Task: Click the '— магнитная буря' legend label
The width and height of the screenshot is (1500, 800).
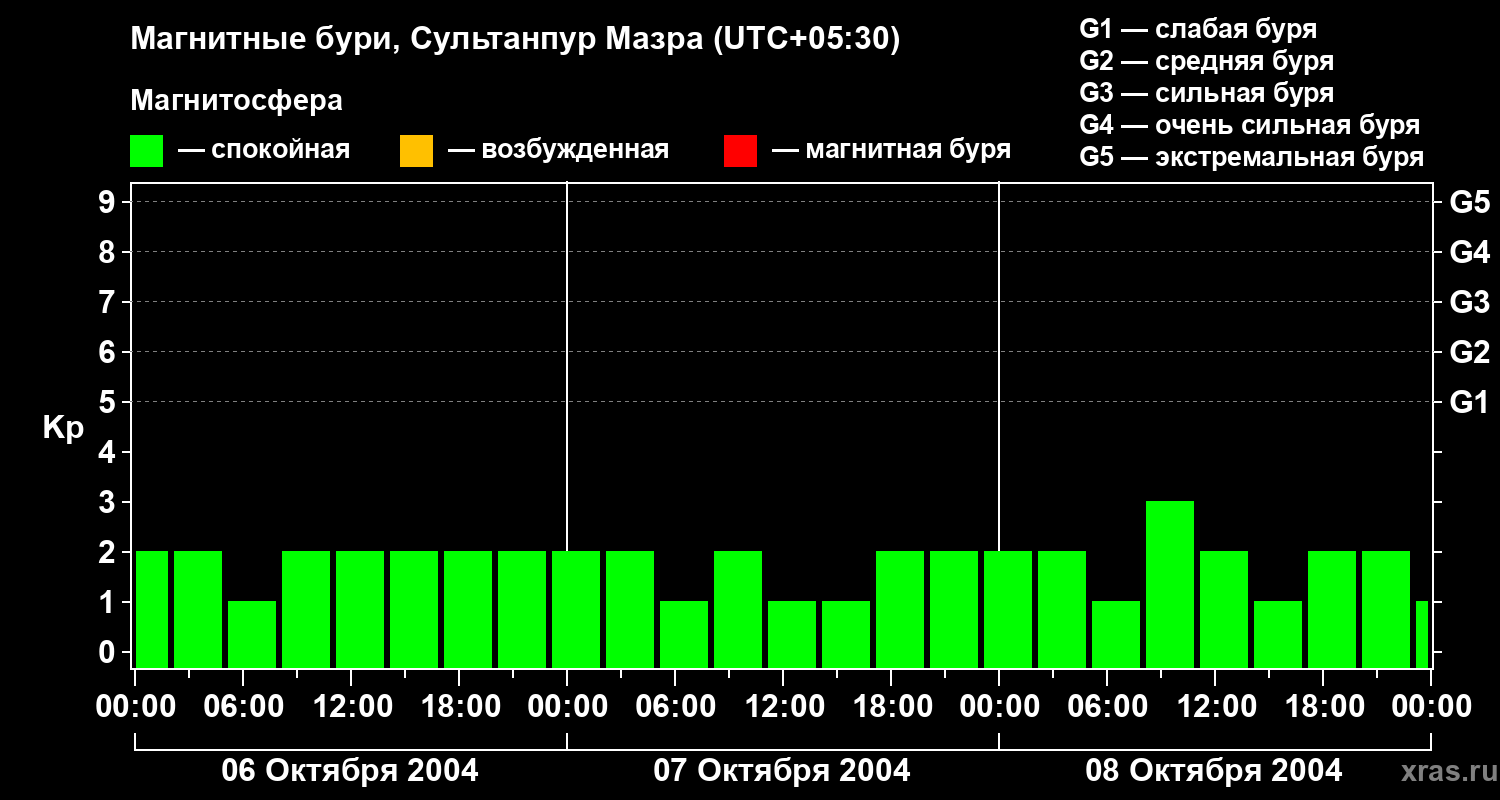Action: [891, 151]
